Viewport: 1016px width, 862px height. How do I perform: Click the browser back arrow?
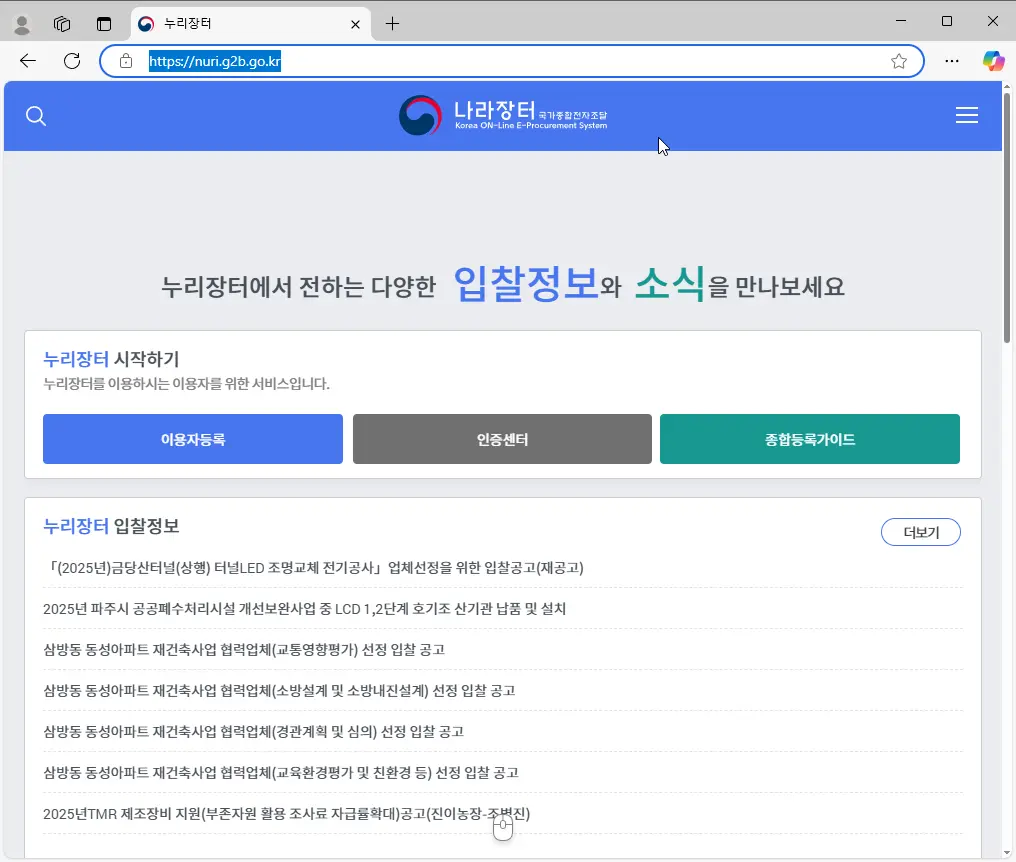pyautogui.click(x=27, y=61)
